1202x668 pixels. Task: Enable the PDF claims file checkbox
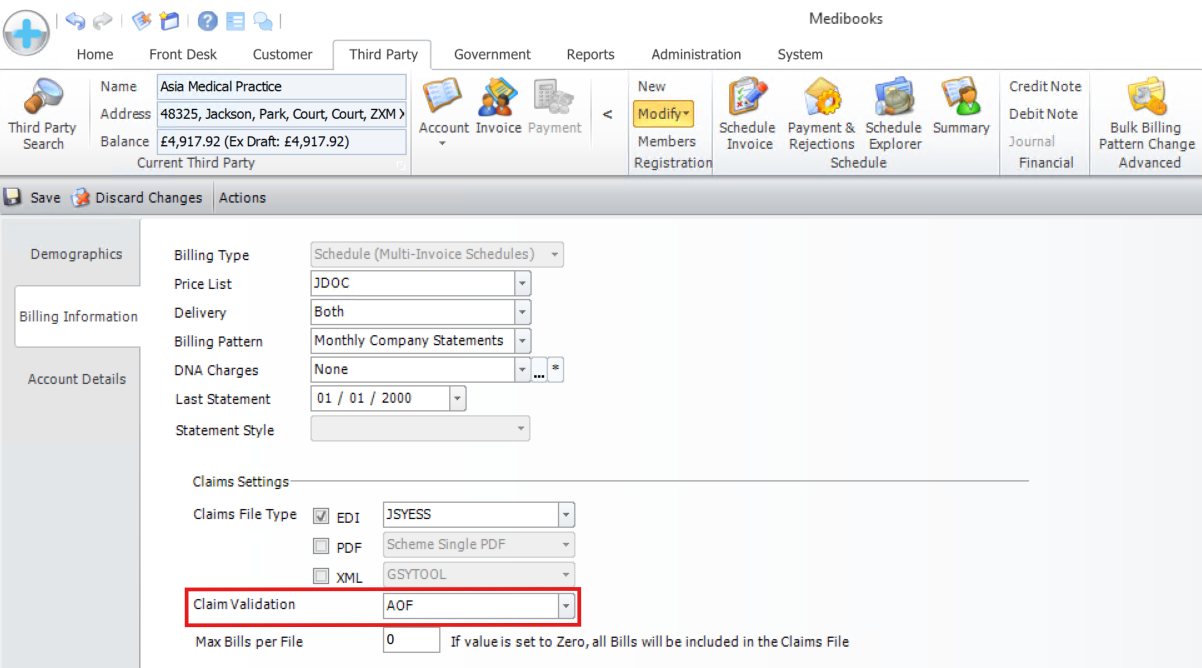(x=321, y=546)
